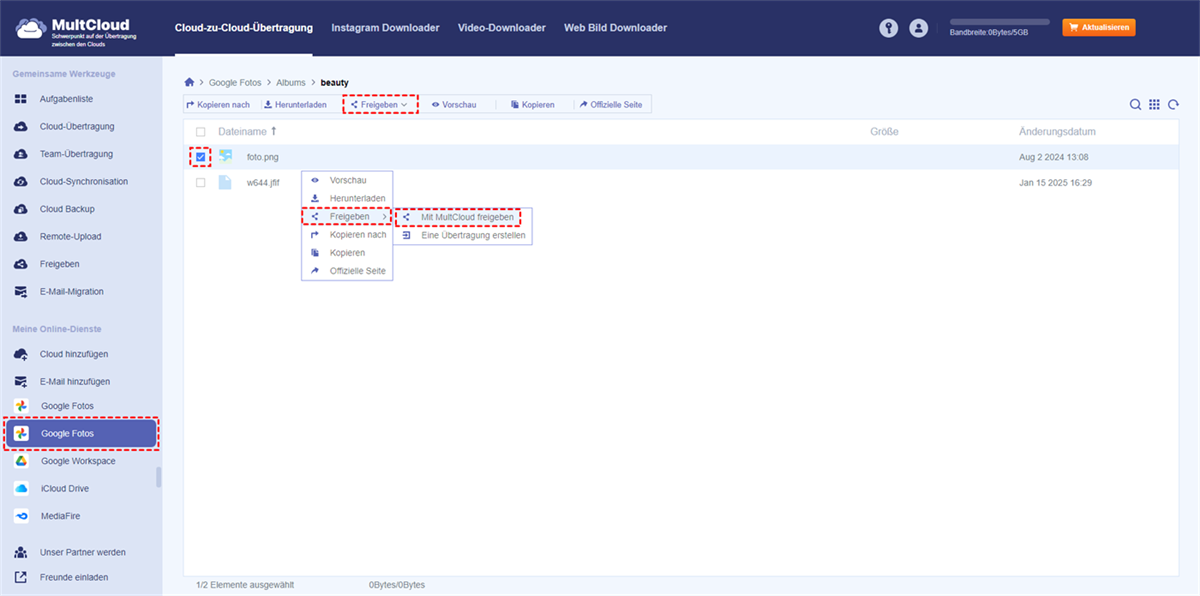Screen dimensions: 1200x596
Task: Click the refresh icon
Action: (1173, 105)
